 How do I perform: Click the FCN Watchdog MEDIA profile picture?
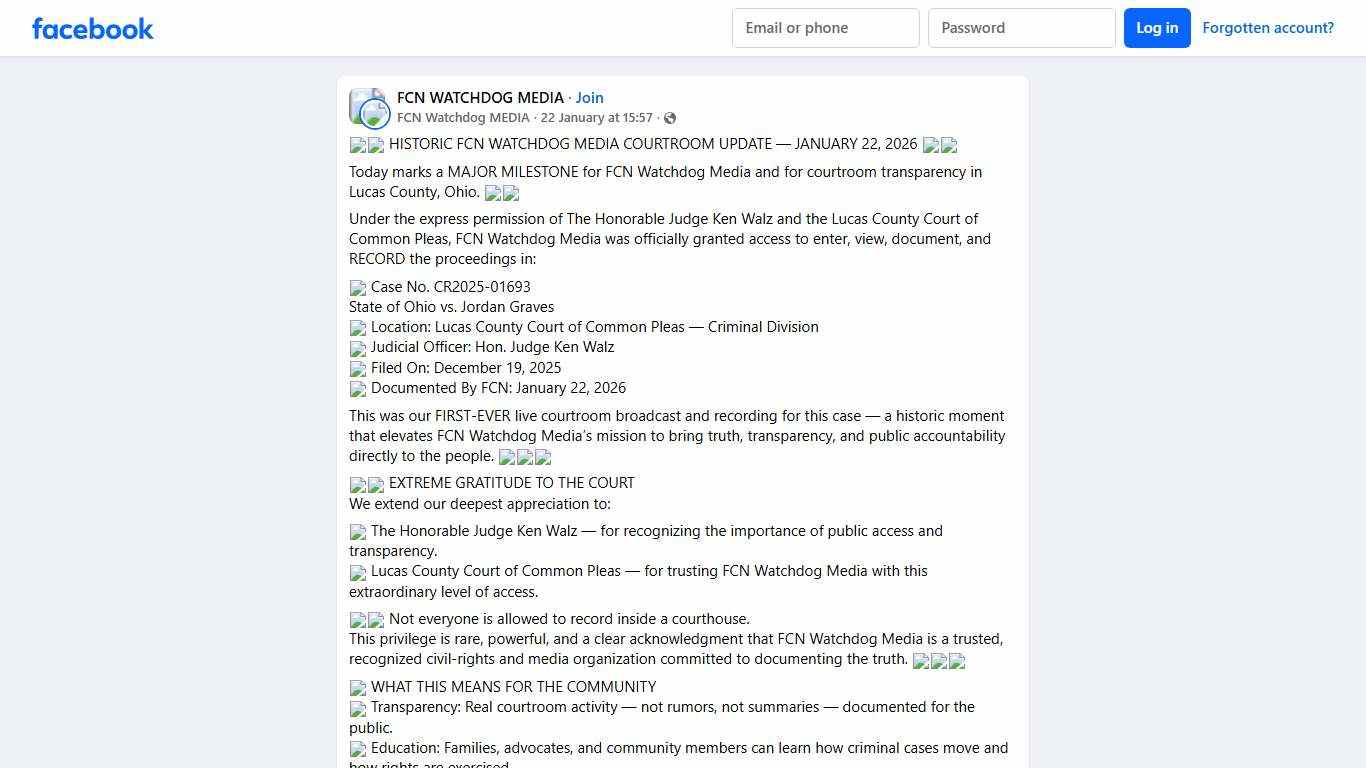point(368,107)
